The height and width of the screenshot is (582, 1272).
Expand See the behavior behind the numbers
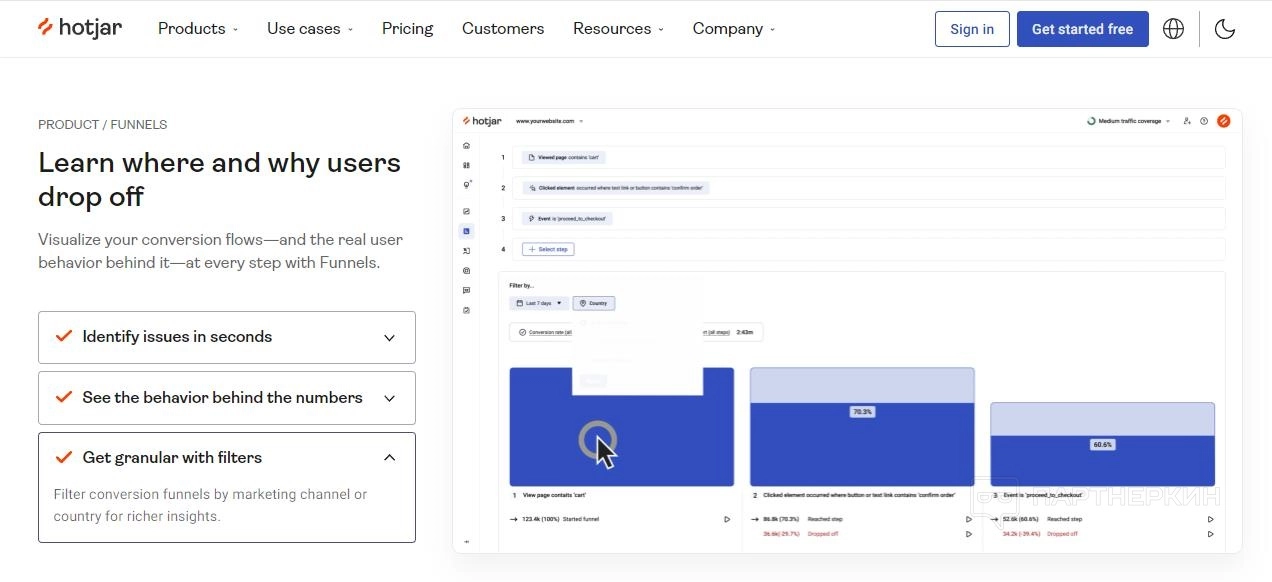390,398
